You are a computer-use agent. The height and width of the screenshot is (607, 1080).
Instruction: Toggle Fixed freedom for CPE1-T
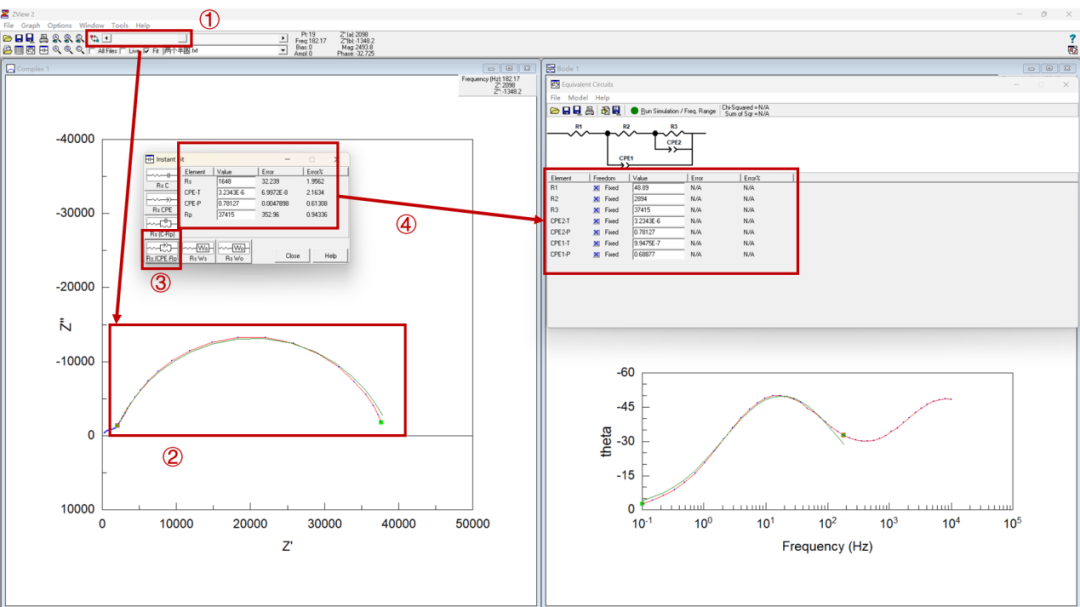pyautogui.click(x=596, y=243)
